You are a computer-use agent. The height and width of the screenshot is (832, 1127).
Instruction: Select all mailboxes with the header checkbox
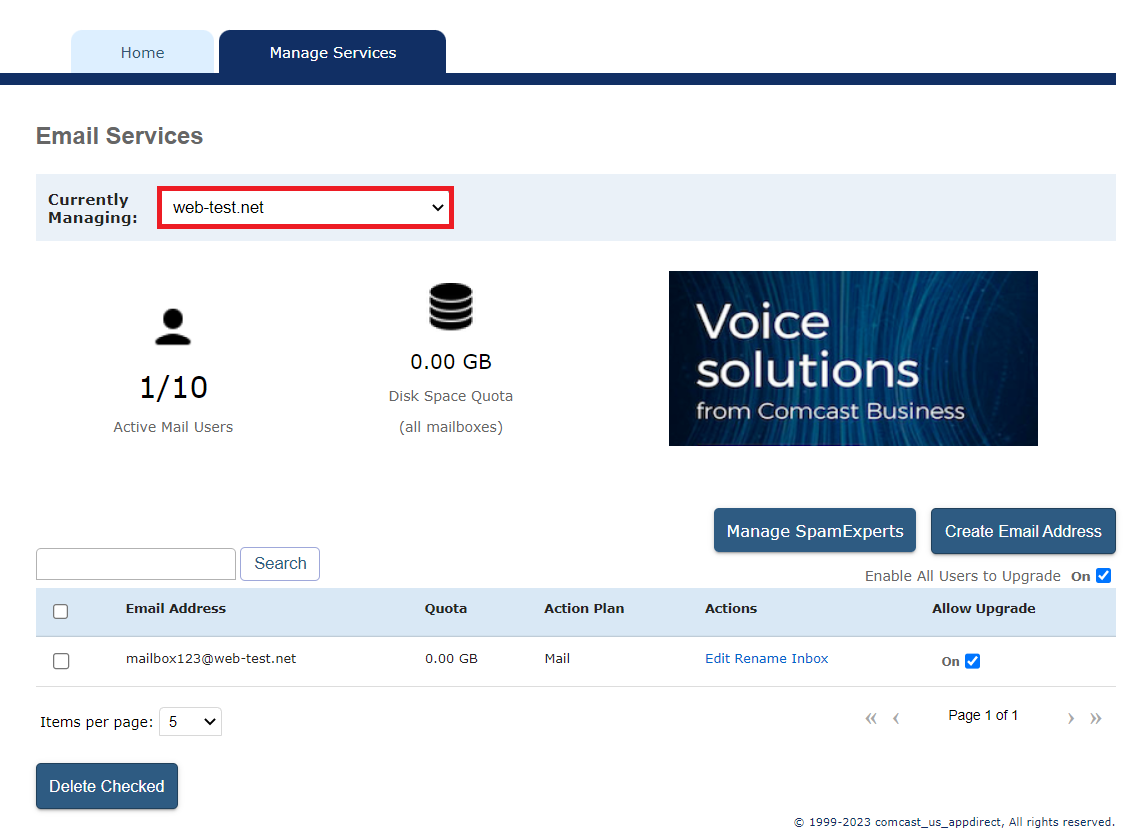coord(60,610)
